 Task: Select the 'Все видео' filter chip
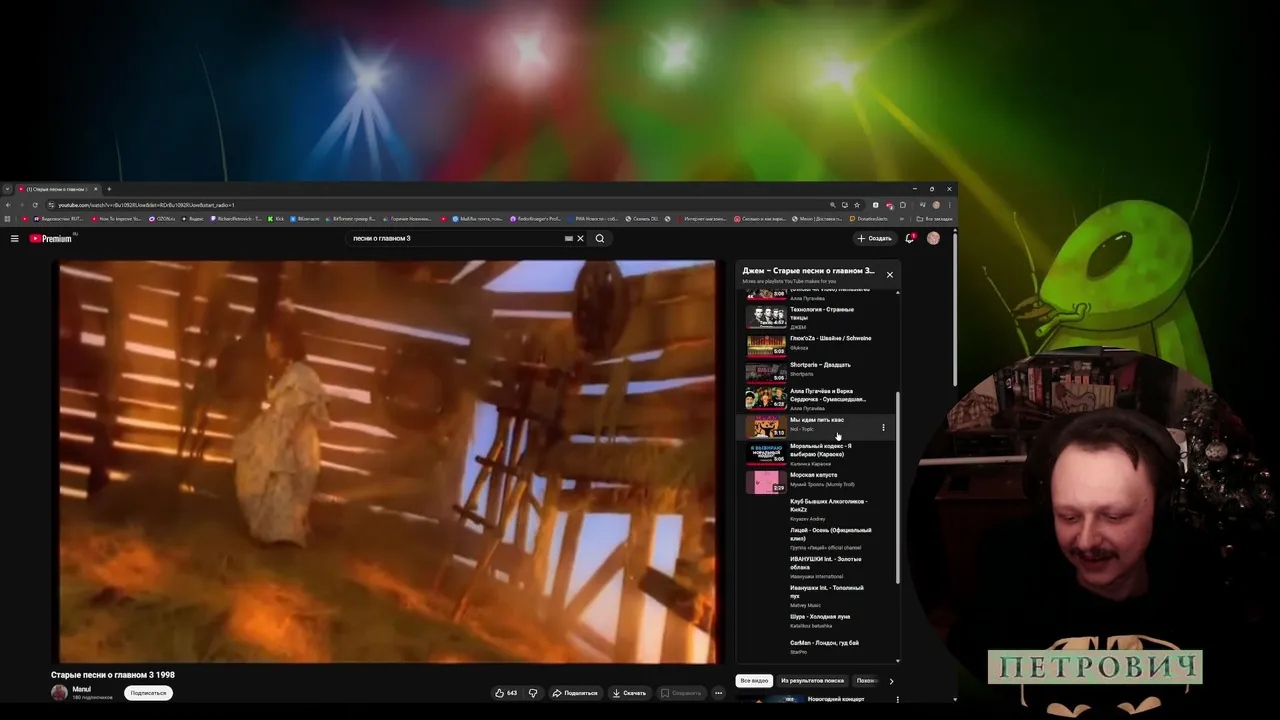point(754,681)
